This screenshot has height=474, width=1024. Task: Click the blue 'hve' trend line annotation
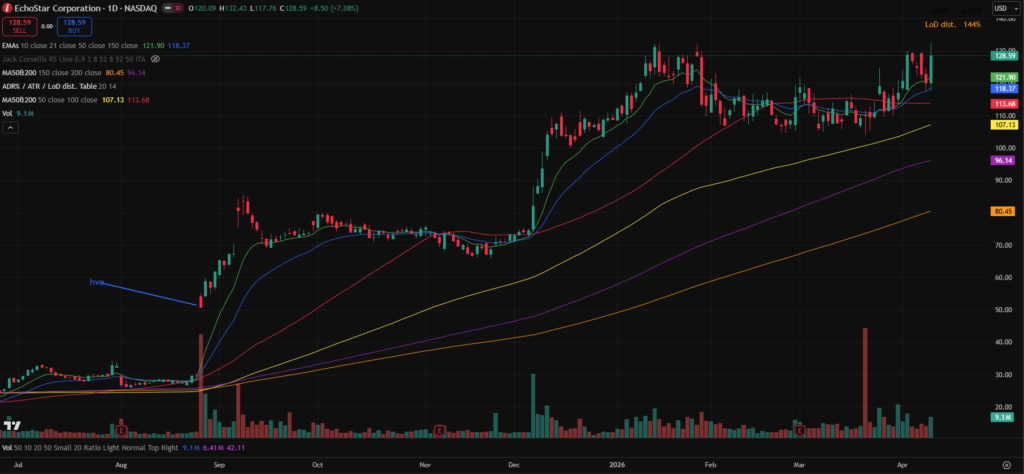[150, 293]
